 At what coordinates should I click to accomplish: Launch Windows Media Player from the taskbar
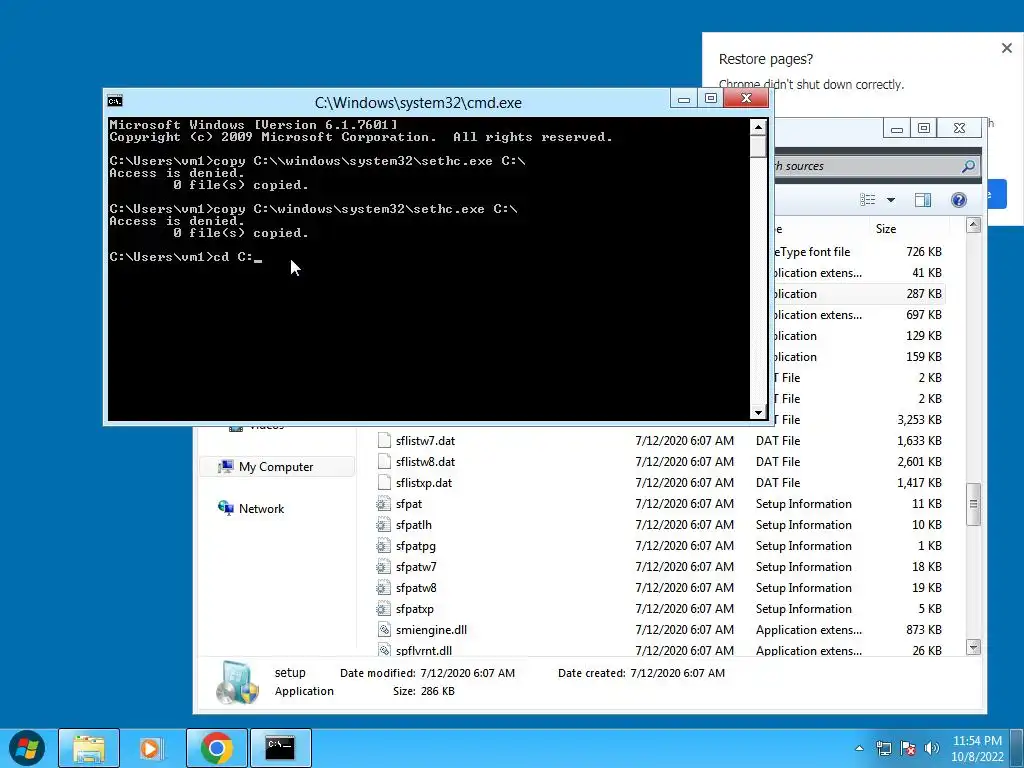coord(152,748)
